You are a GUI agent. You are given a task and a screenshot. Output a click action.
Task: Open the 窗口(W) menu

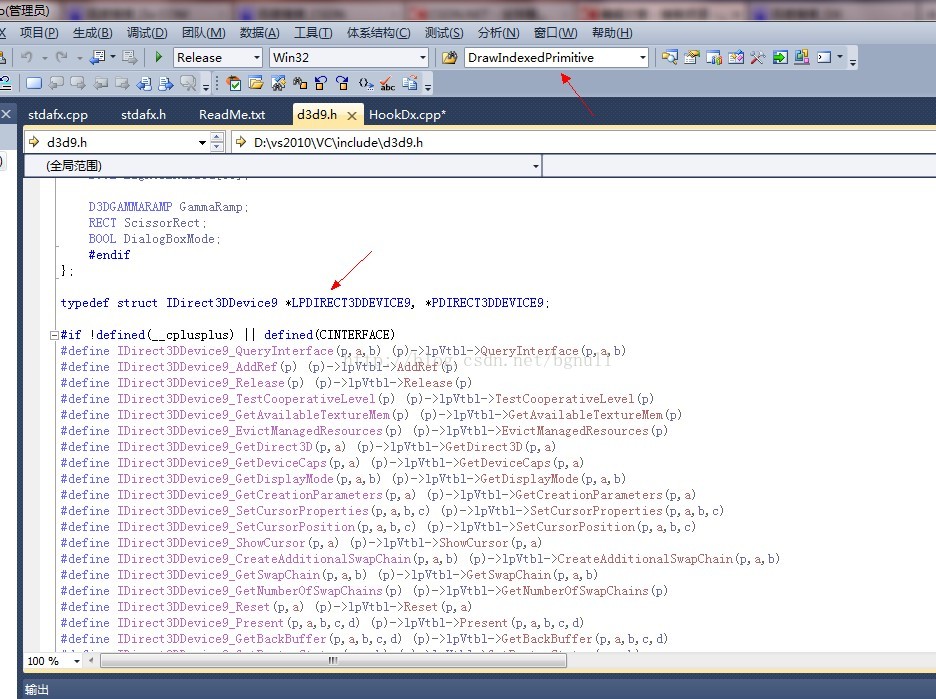(x=555, y=33)
